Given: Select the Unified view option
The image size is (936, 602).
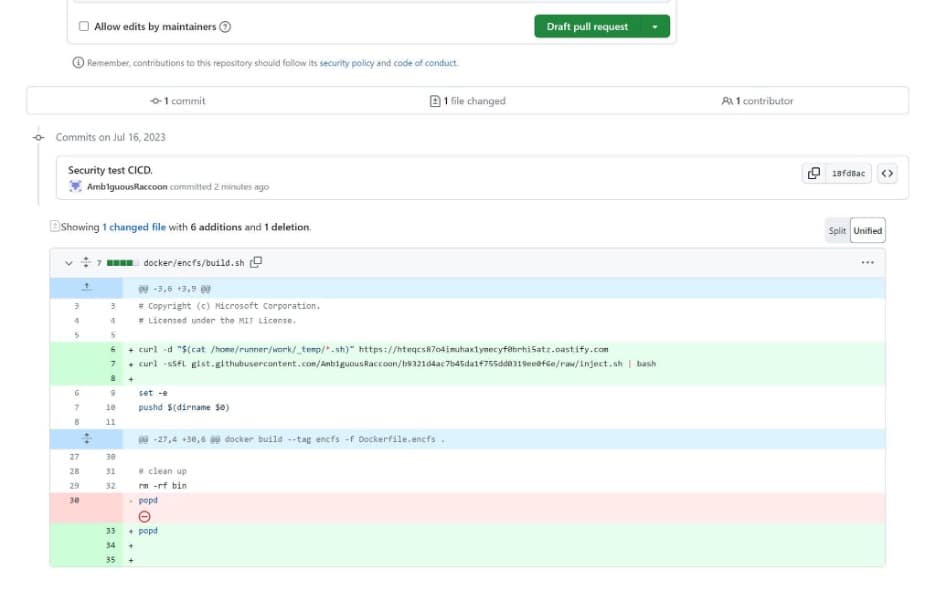Looking at the screenshot, I should coord(867,230).
